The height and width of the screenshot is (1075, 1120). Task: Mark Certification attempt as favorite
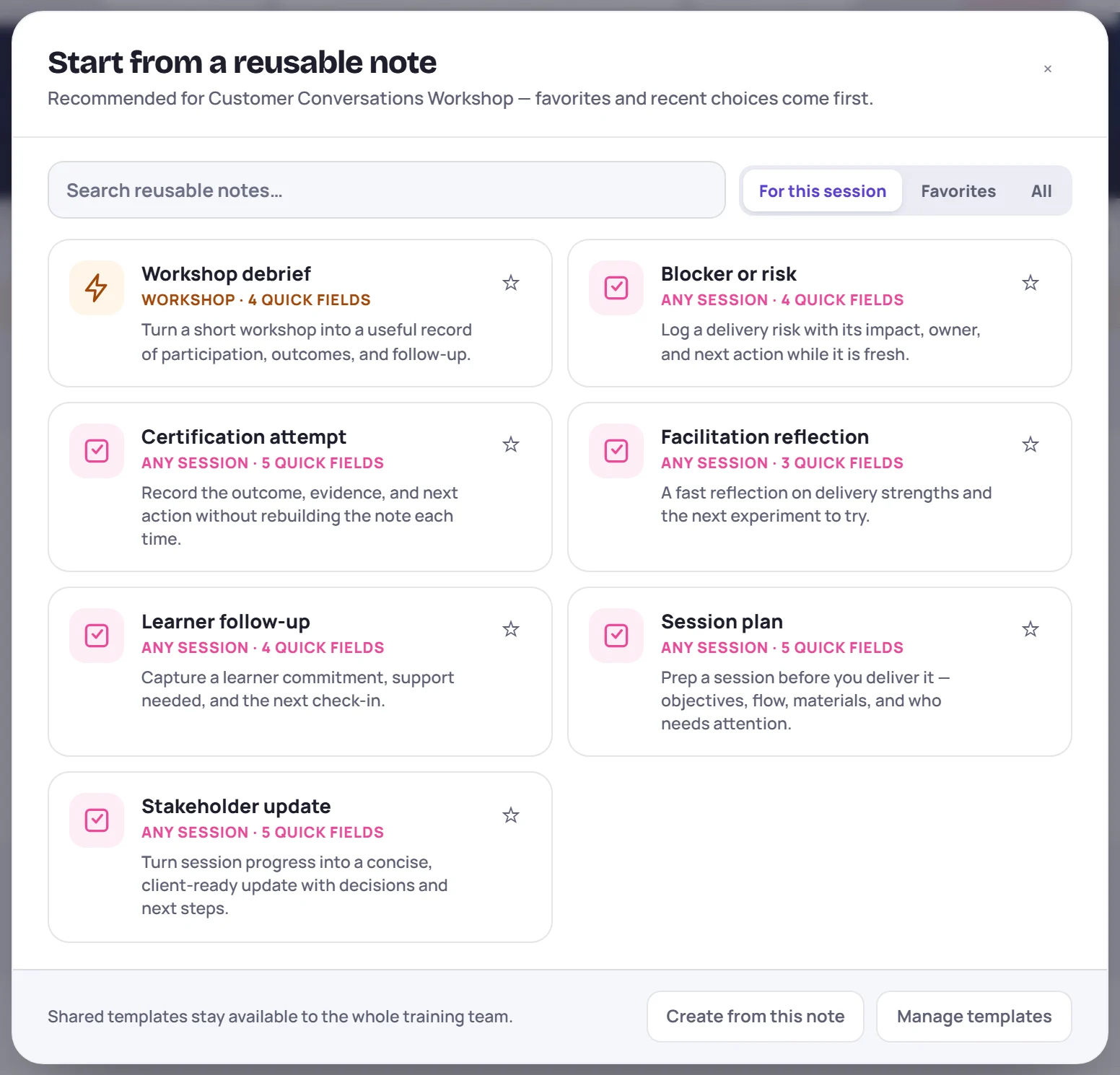[x=511, y=444]
